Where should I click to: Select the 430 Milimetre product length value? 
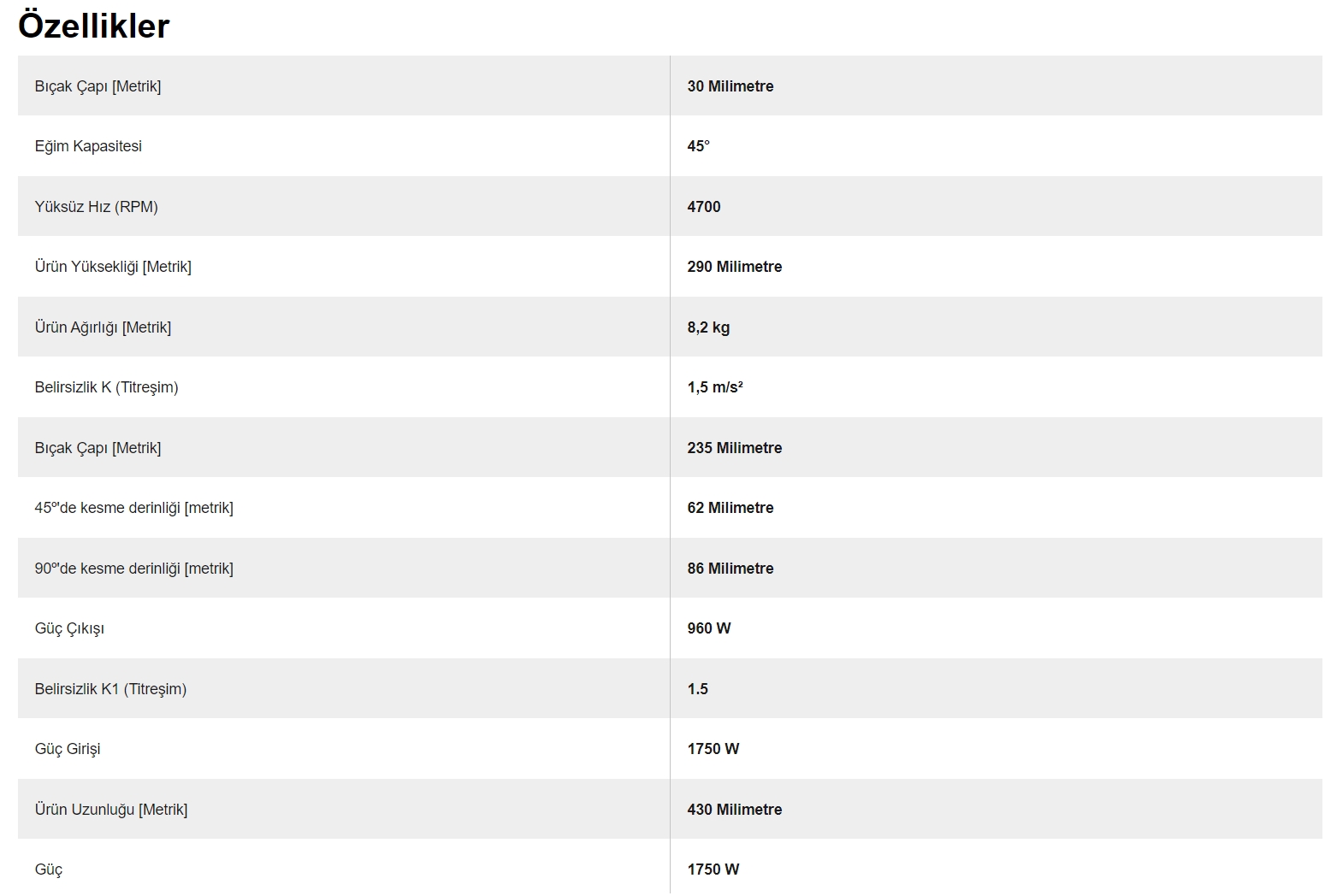click(x=735, y=810)
